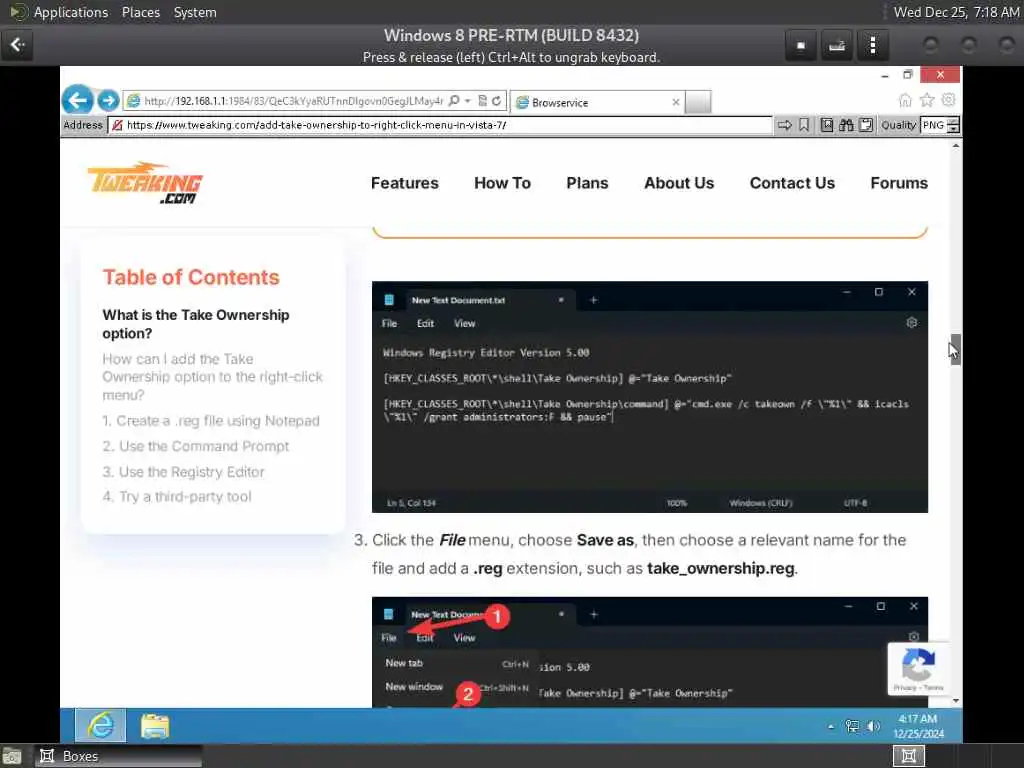The width and height of the screenshot is (1024, 768).
Task: Open the Contact Us page
Action: click(792, 183)
